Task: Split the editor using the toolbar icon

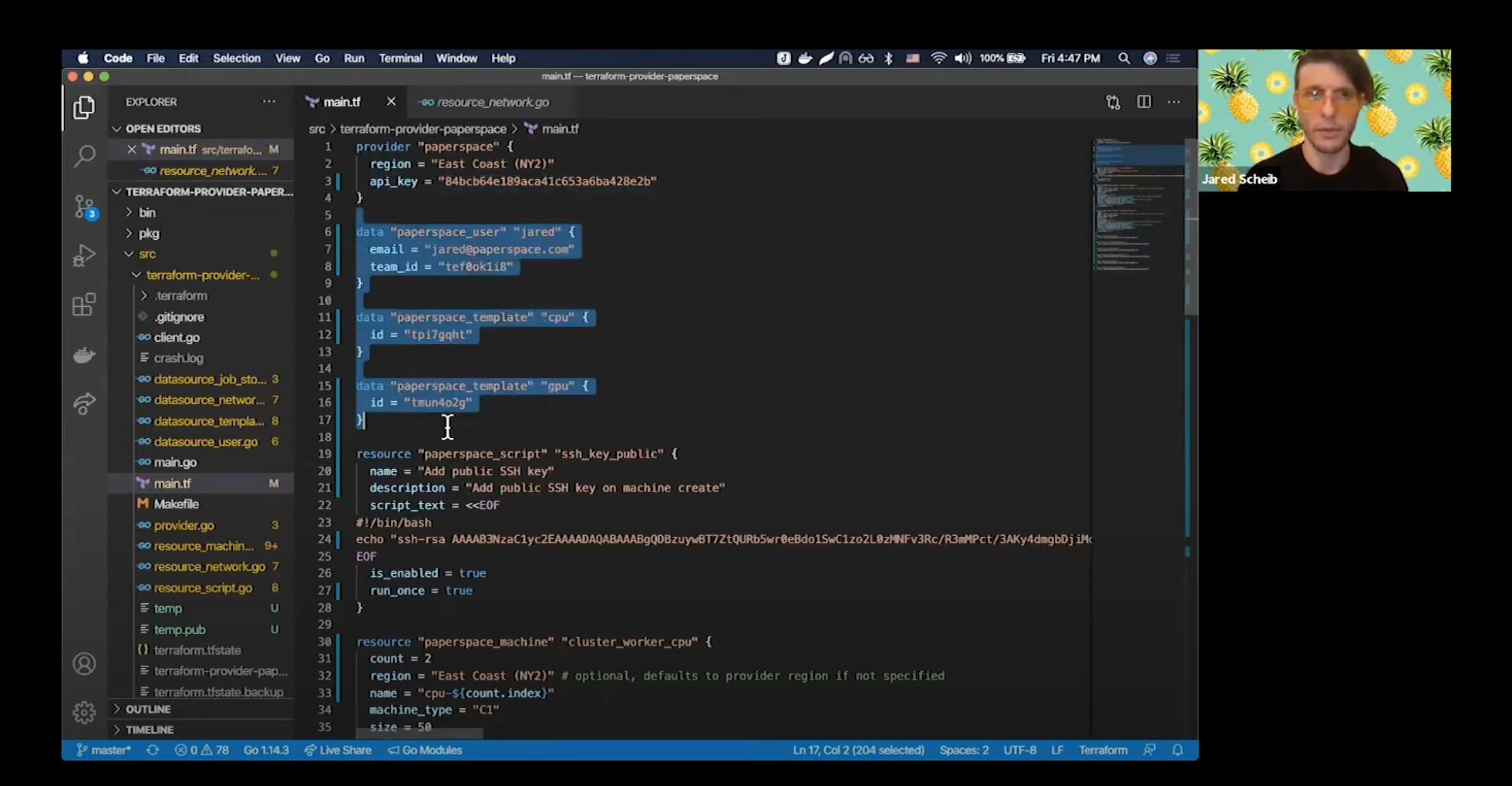Action: pyautogui.click(x=1143, y=101)
